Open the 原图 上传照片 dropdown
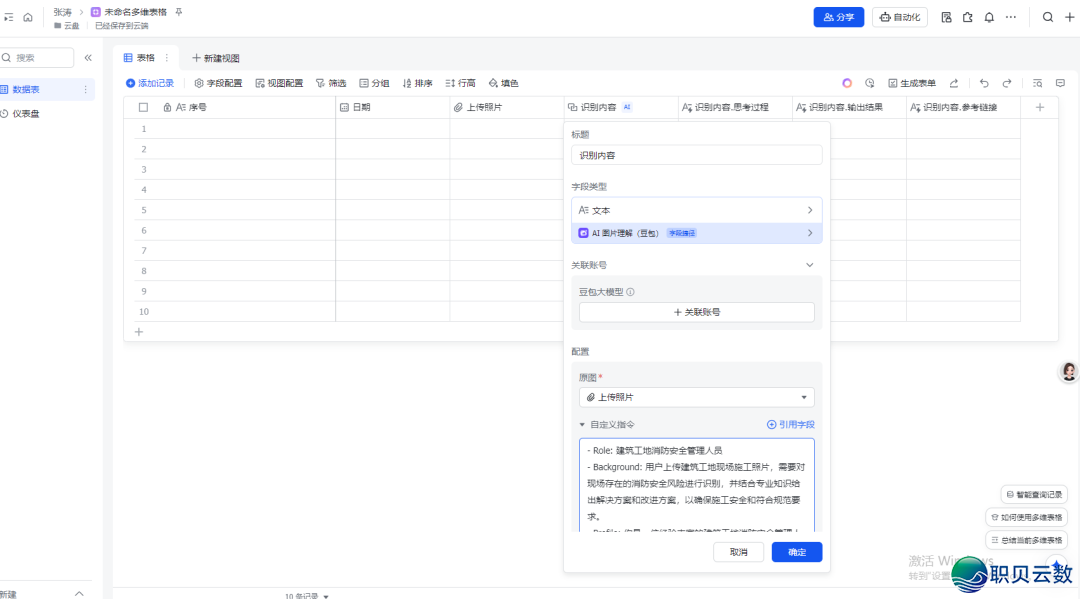1080x599 pixels. [x=696, y=397]
